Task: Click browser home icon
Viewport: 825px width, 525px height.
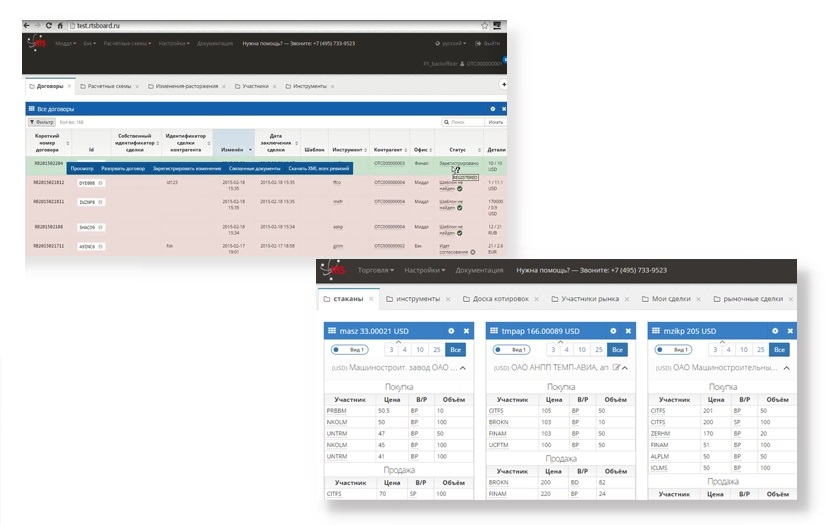Action: pos(60,25)
